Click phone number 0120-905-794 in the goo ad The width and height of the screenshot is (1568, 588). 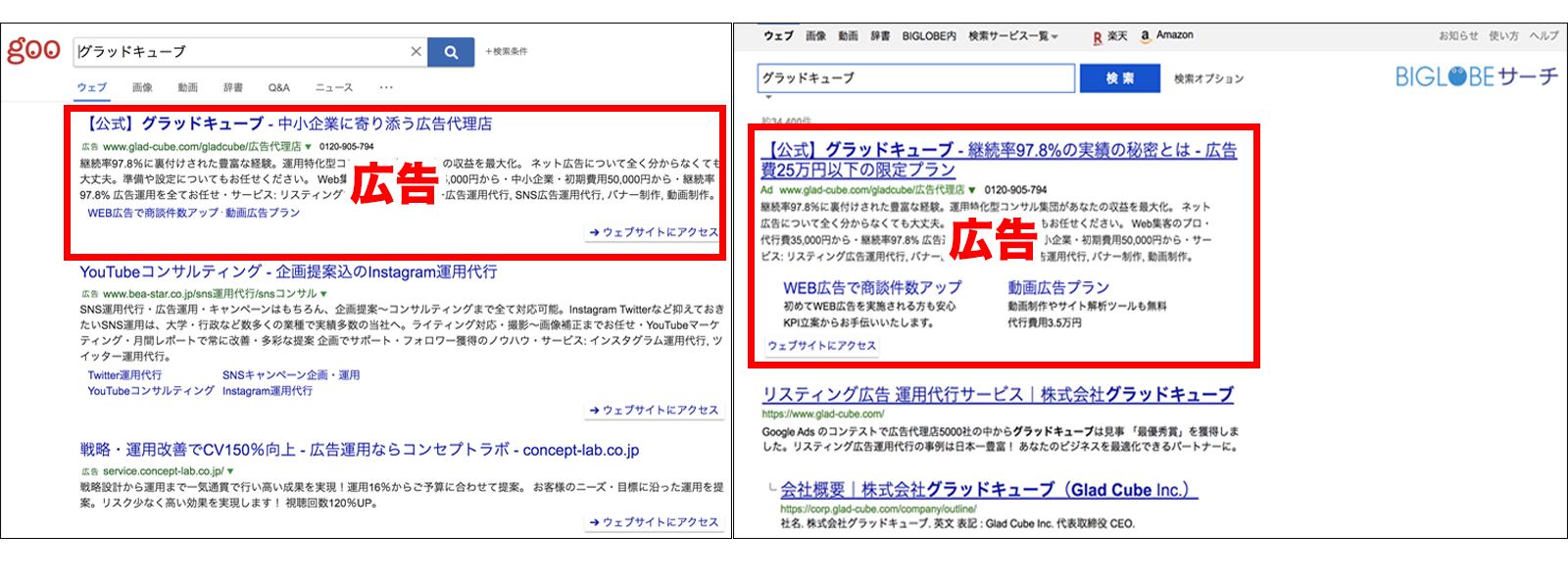[346, 147]
